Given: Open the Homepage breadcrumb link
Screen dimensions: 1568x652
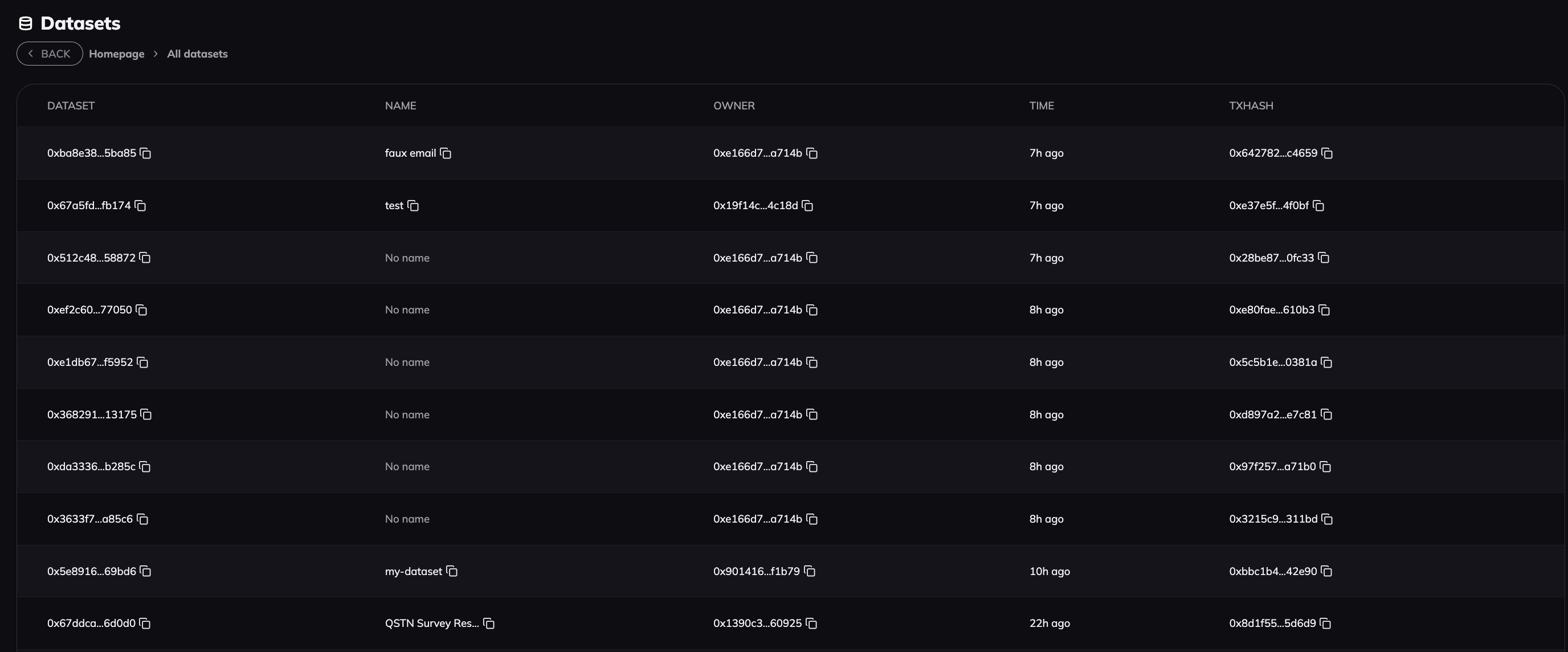Looking at the screenshot, I should coord(117,54).
